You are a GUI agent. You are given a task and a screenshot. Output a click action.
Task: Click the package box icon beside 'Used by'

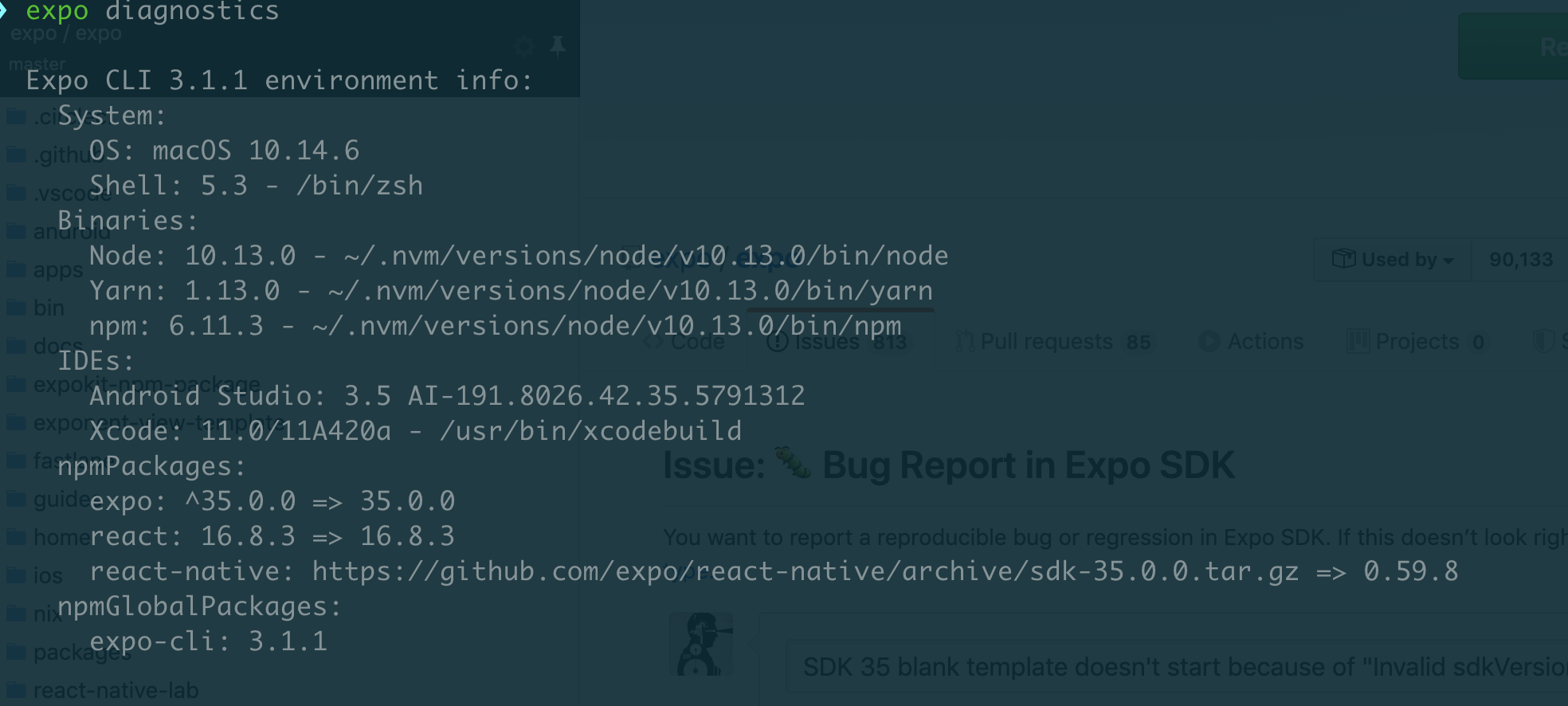coord(1344,258)
